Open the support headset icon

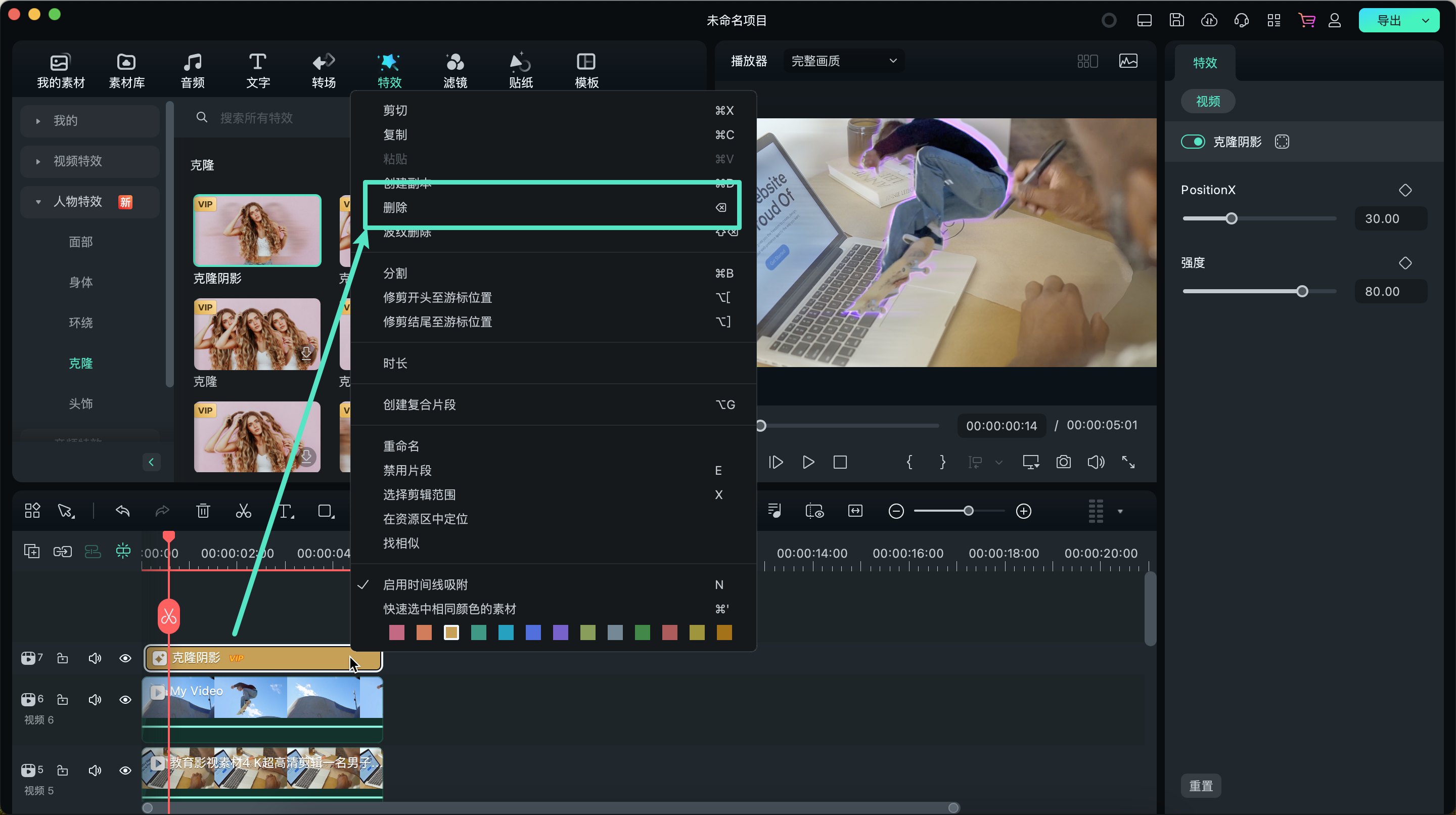[x=1241, y=20]
